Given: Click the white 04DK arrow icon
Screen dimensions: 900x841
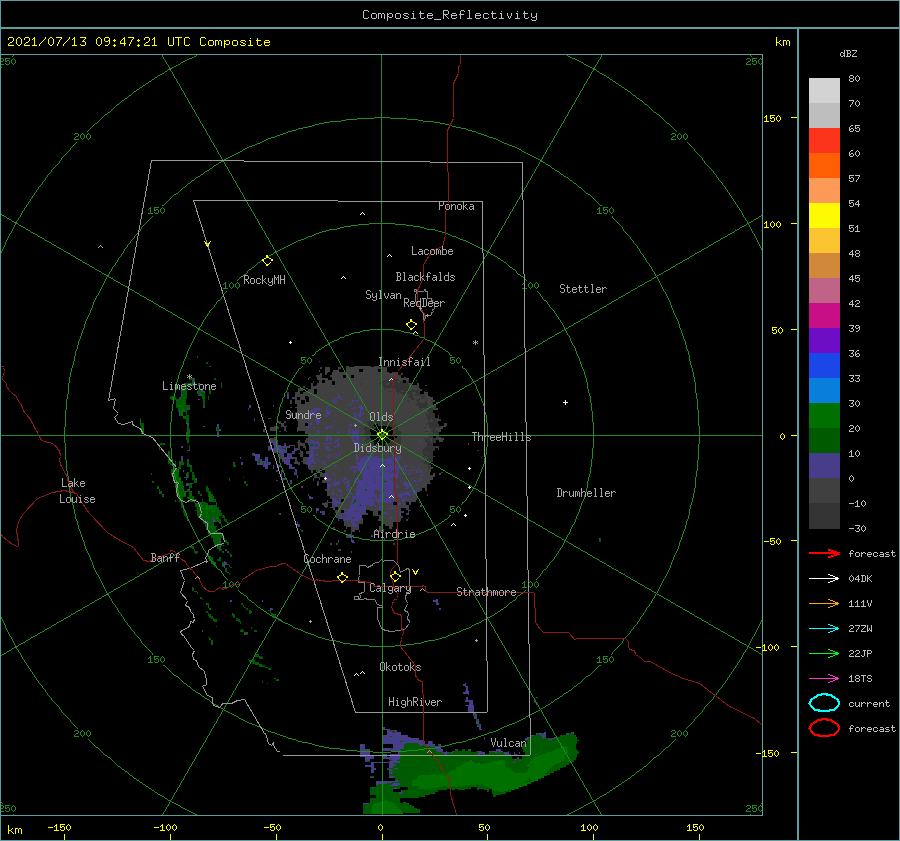Looking at the screenshot, I should click(824, 578).
